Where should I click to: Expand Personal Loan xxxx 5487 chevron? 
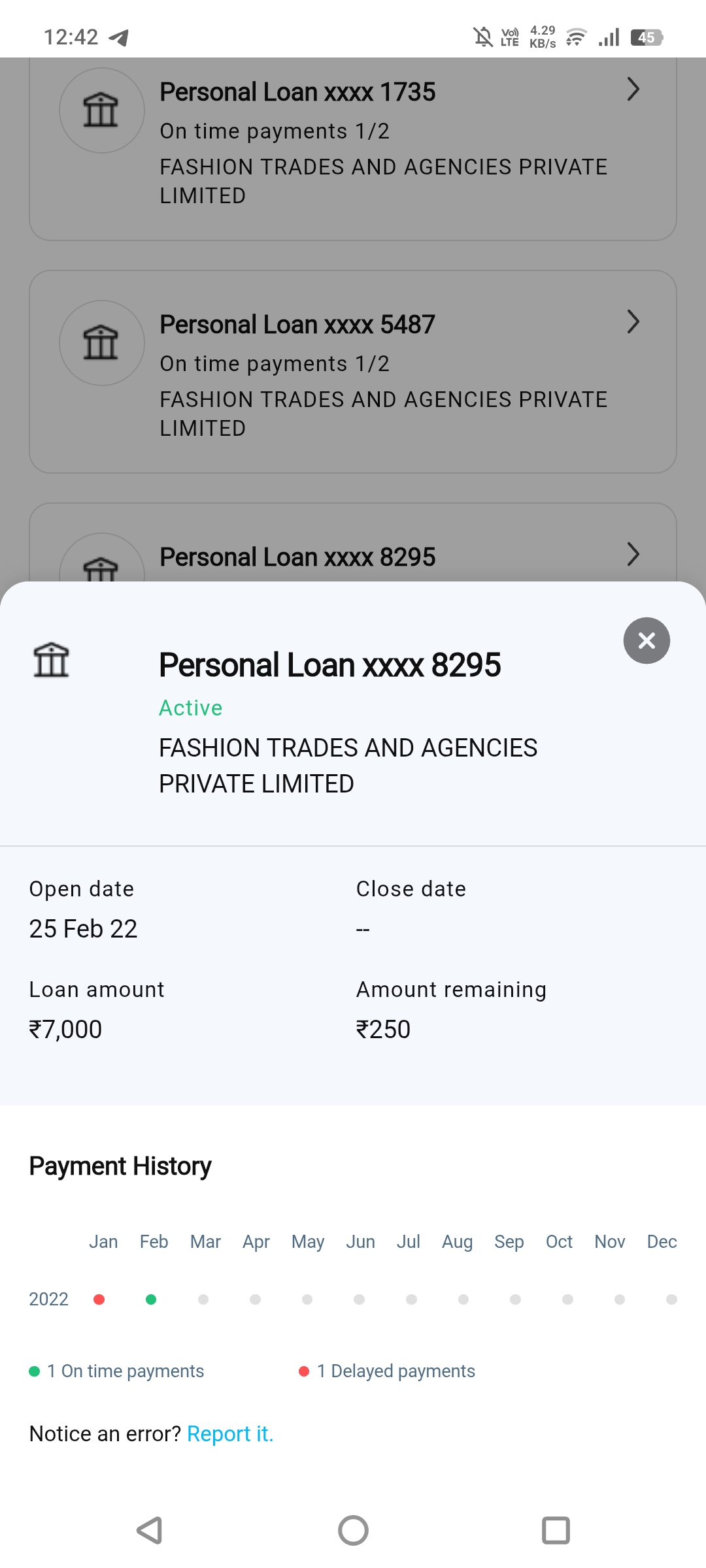pos(632,322)
